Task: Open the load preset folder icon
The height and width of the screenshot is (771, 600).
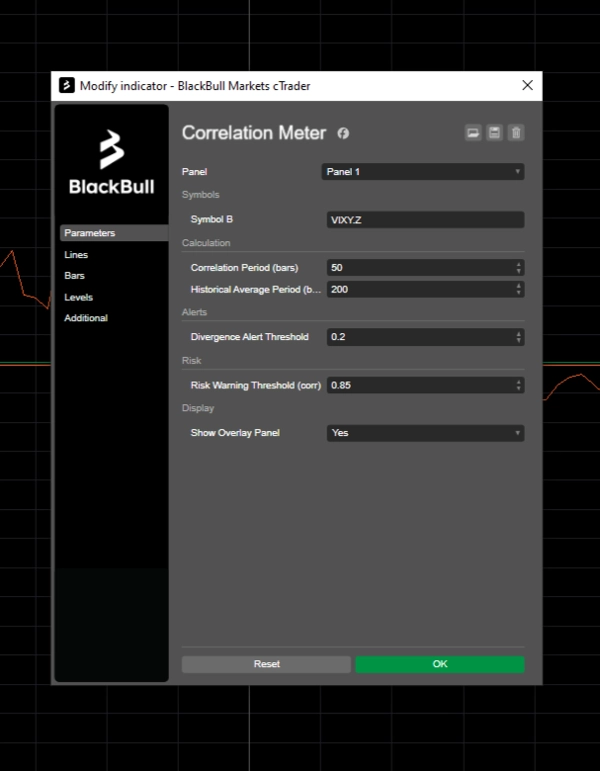Action: click(x=473, y=133)
